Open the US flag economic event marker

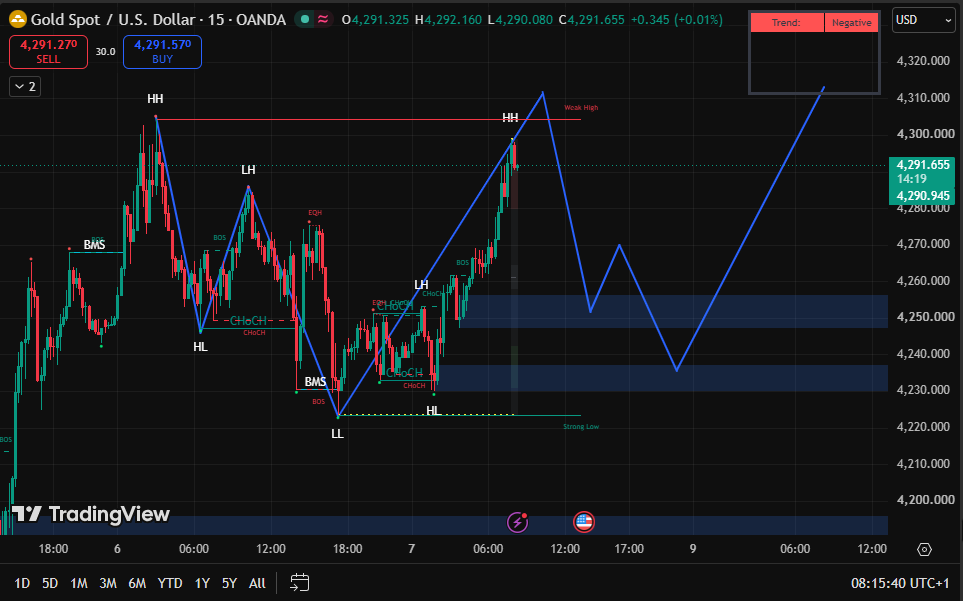point(583,522)
